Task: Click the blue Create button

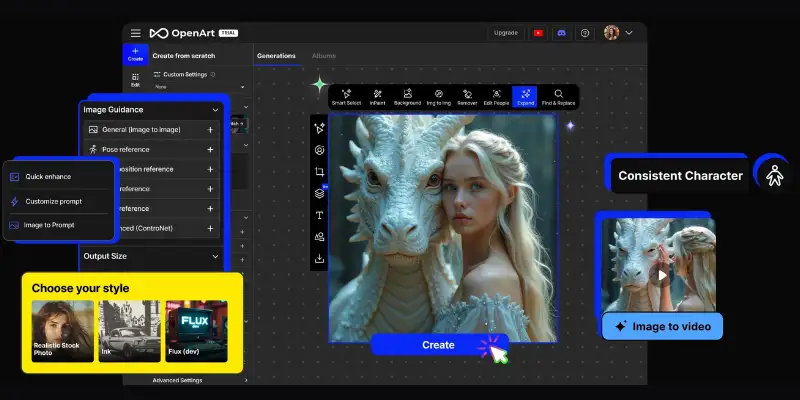Action: pyautogui.click(x=439, y=345)
